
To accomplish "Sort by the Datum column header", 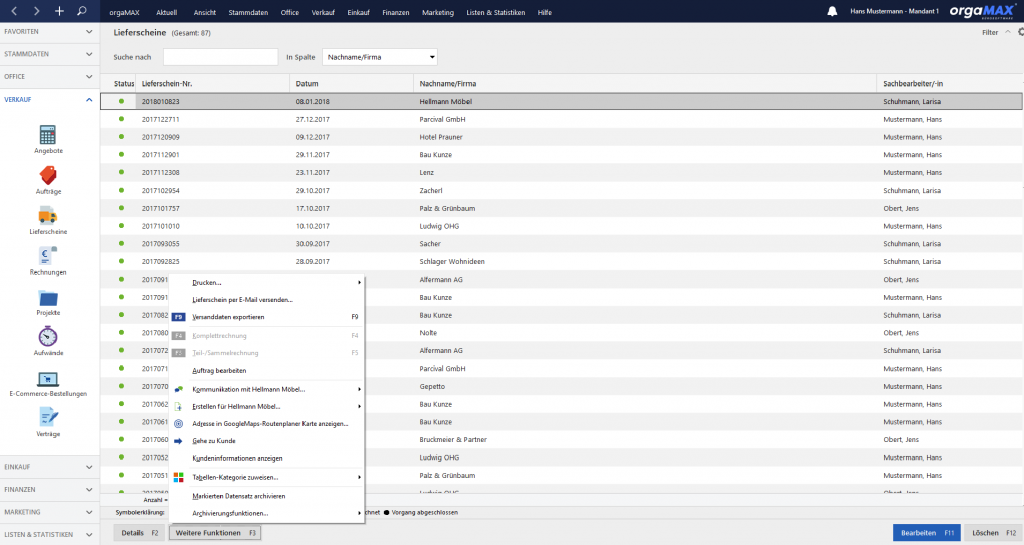I will [351, 84].
